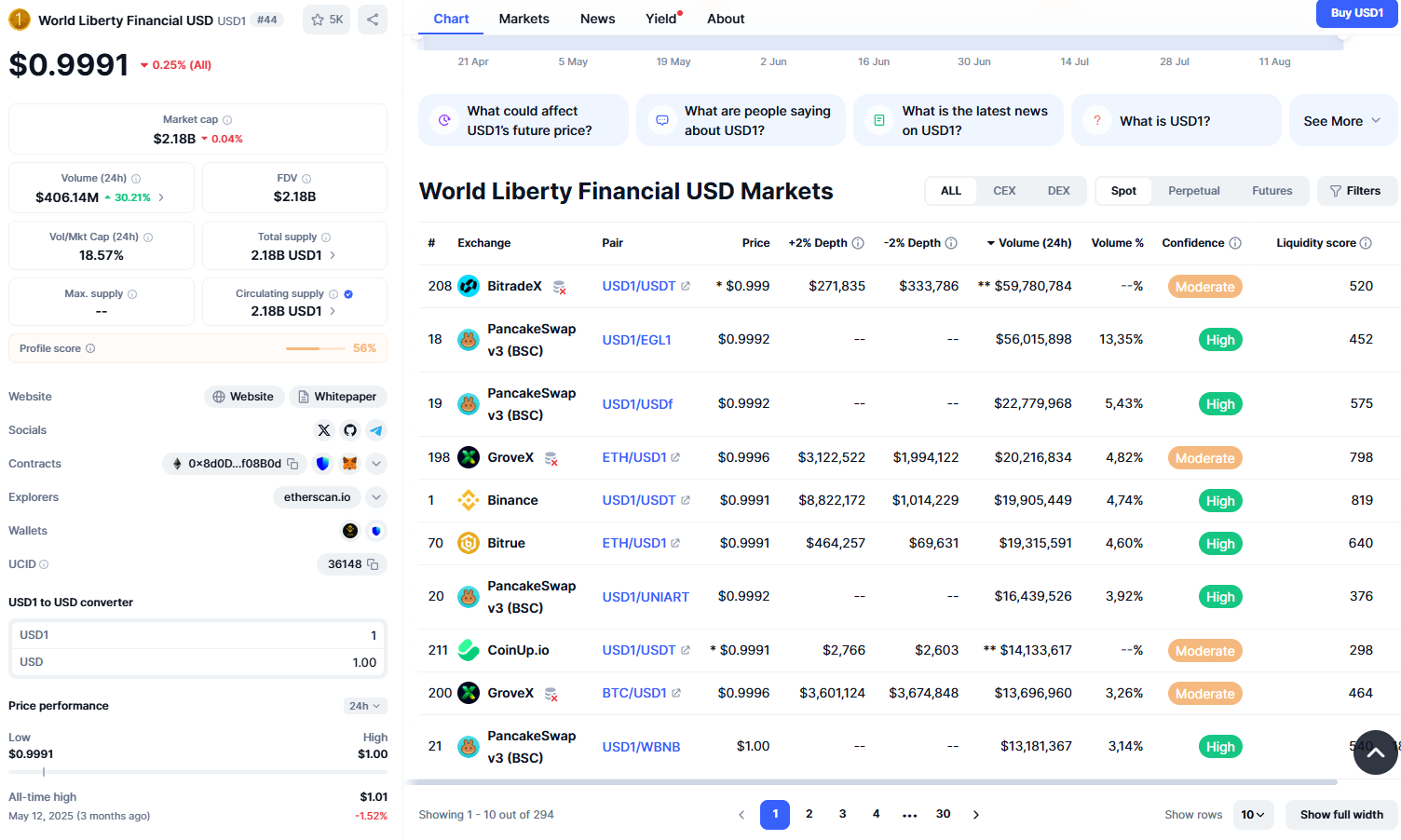1401x840 pixels.
Task: Click the Profile score progress bar
Action: click(316, 348)
